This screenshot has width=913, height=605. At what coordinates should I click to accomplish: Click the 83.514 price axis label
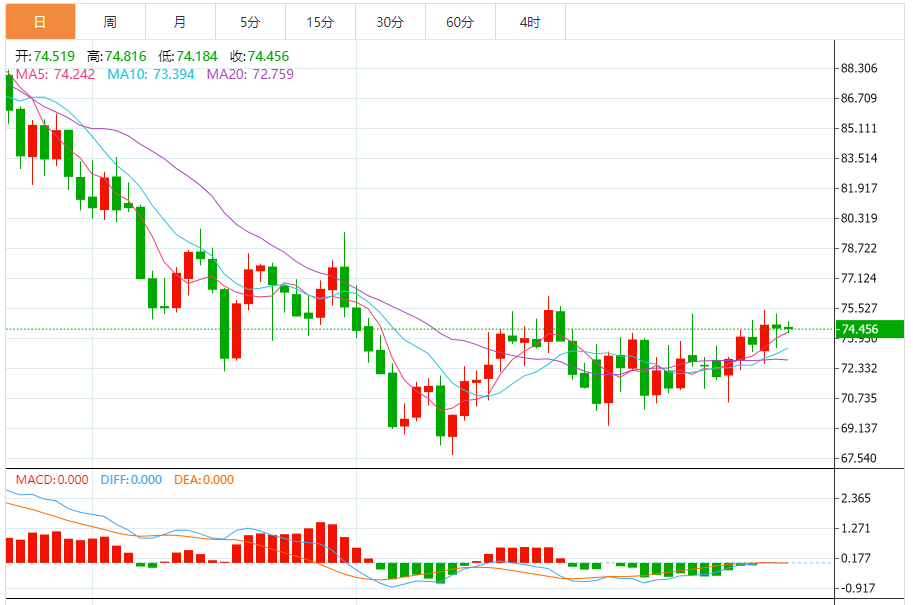859,158
